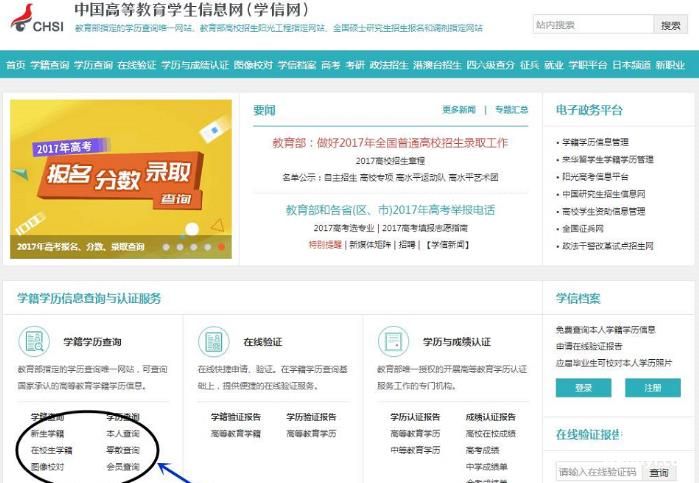The height and width of the screenshot is (483, 699).
Task: Open 高校学生资助信息管理 link
Action: coord(604,211)
